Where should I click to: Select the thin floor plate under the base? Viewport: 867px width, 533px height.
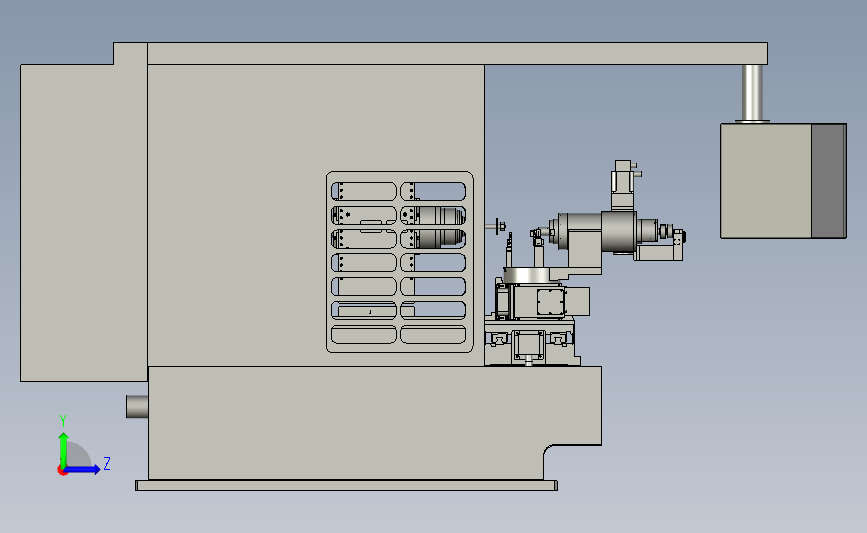(346, 485)
